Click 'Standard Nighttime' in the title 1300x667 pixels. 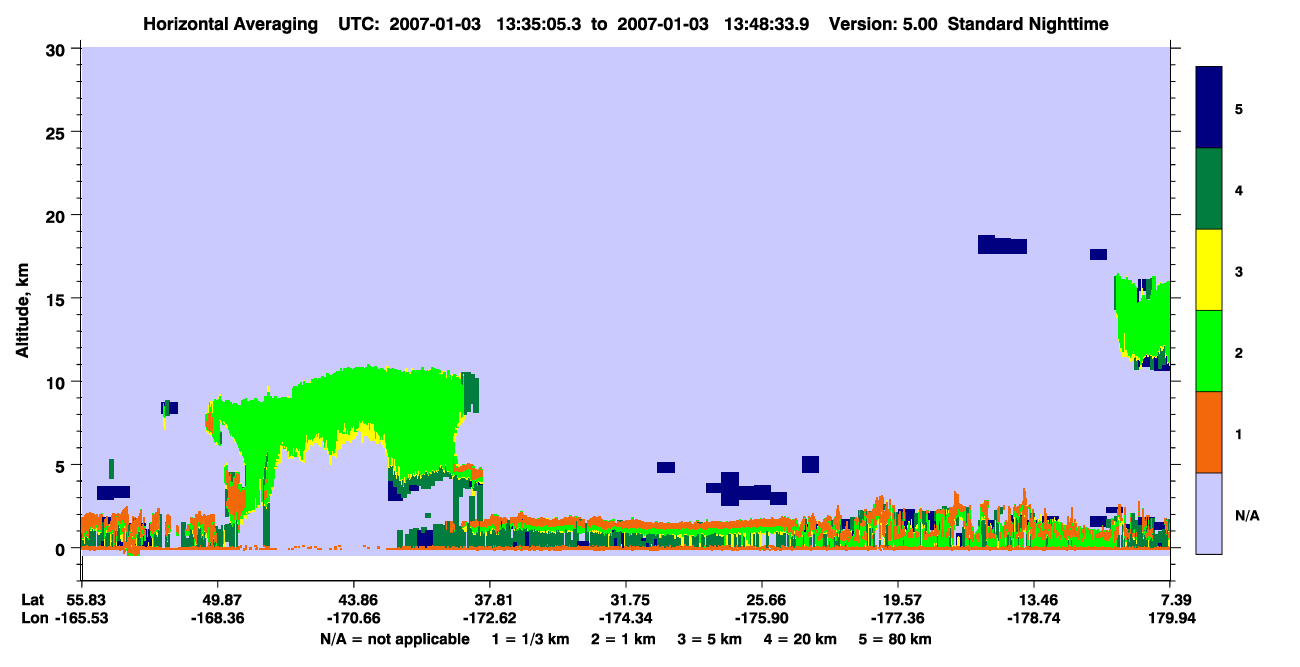[x=1028, y=24]
